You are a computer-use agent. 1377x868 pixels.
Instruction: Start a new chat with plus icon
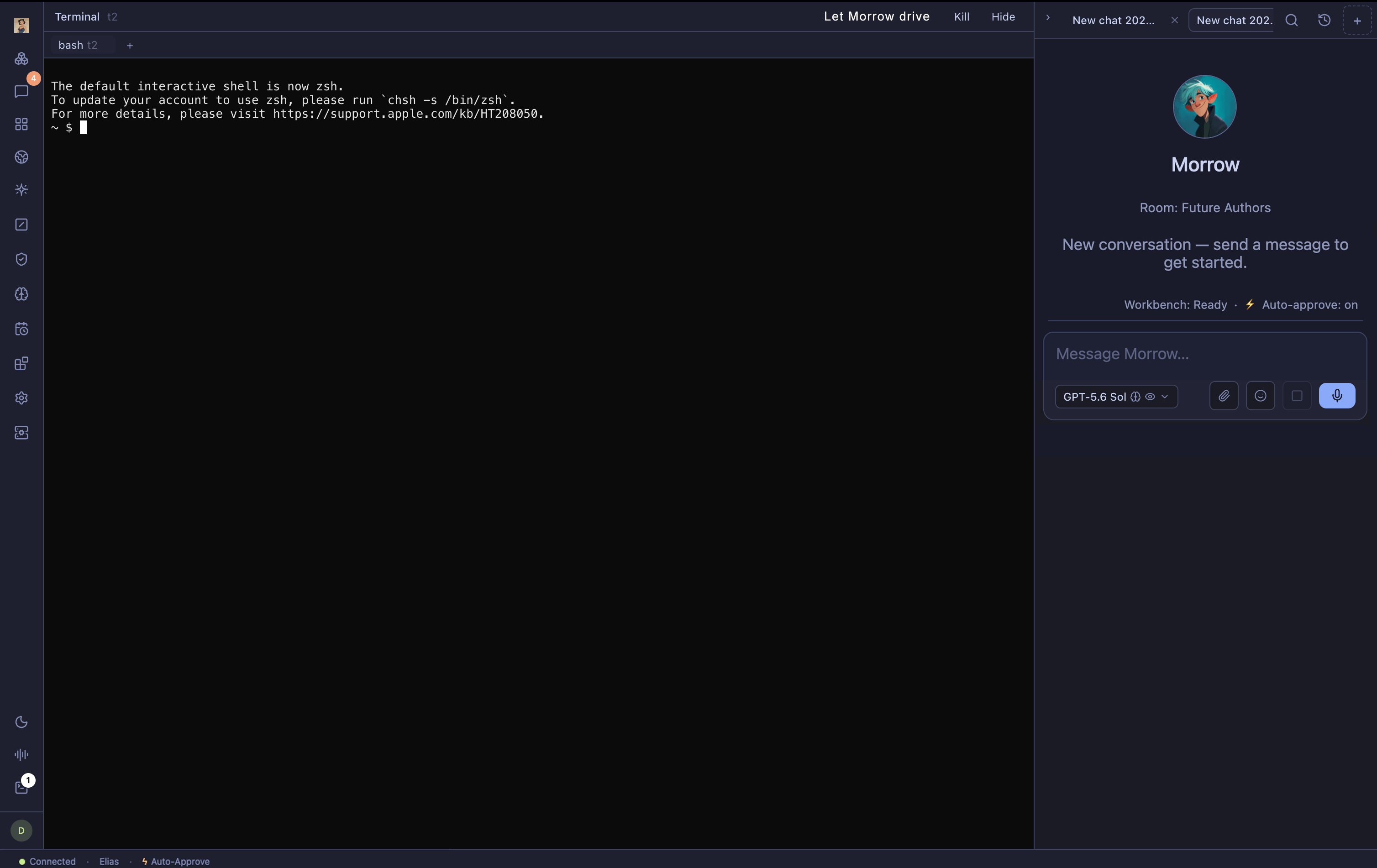[x=1357, y=21]
